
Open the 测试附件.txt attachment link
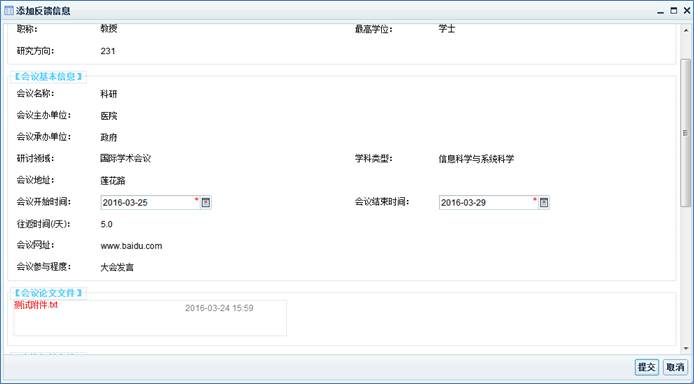pos(36,305)
